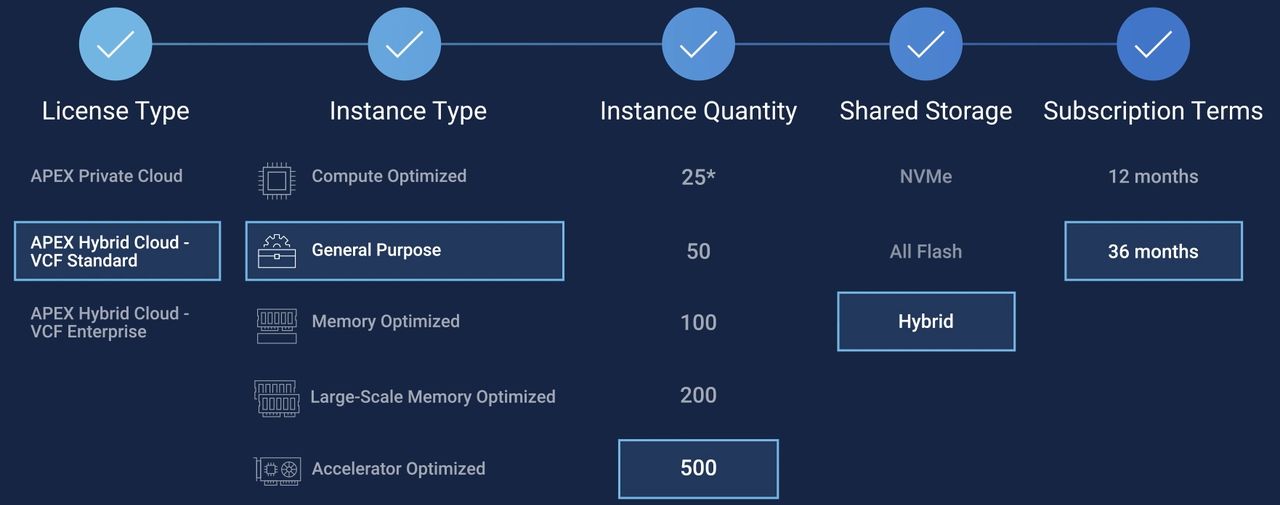The height and width of the screenshot is (505, 1280).
Task: Click the Hybrid storage button
Action: click(926, 322)
